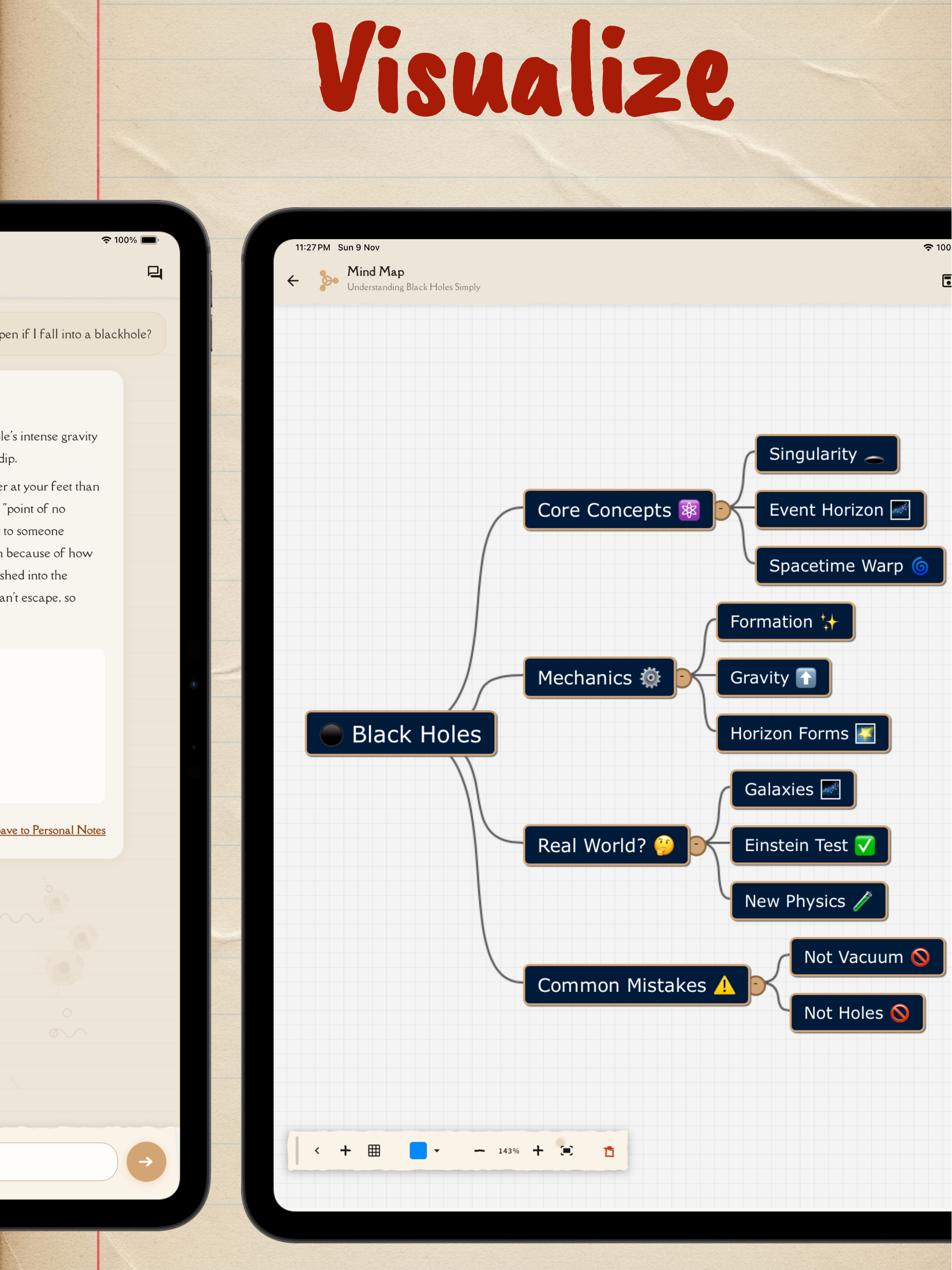Collapse the Mechanics branch toggle
Viewport: 952px width, 1270px height.
pos(682,677)
